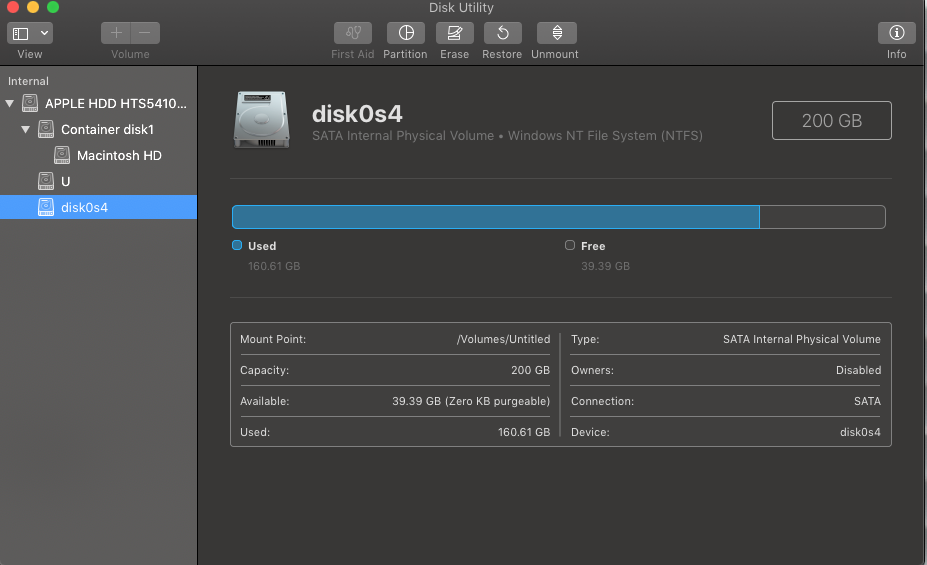Image resolution: width=927 pixels, height=565 pixels.
Task: Close the Disk Utility window
Action: pos(12,7)
